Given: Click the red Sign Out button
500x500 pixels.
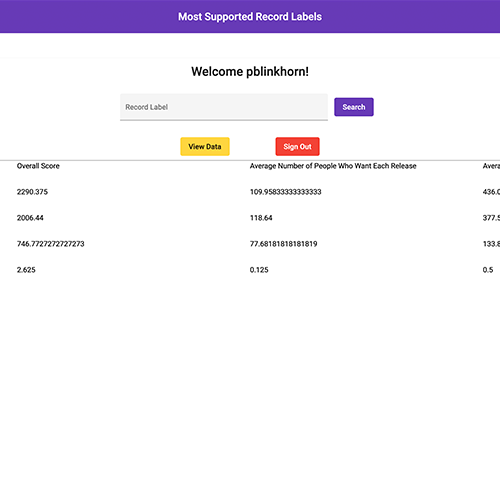Looking at the screenshot, I should (x=297, y=146).
